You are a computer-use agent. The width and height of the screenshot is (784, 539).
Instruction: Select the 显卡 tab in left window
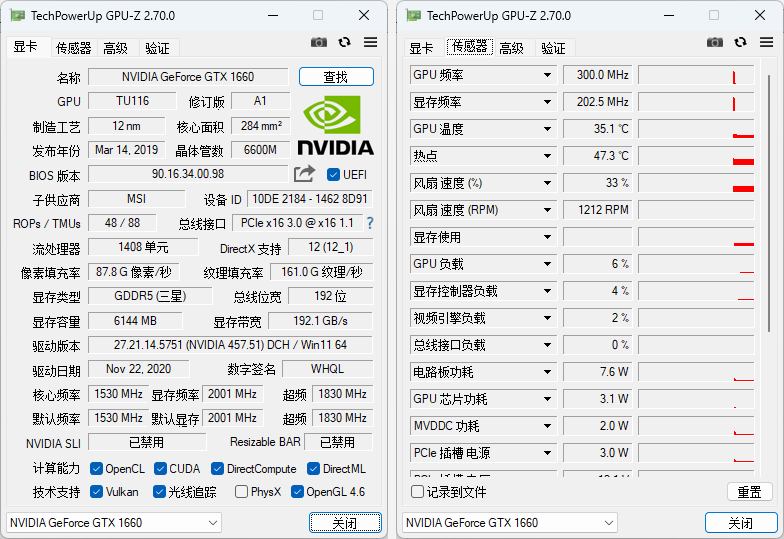(x=26, y=47)
